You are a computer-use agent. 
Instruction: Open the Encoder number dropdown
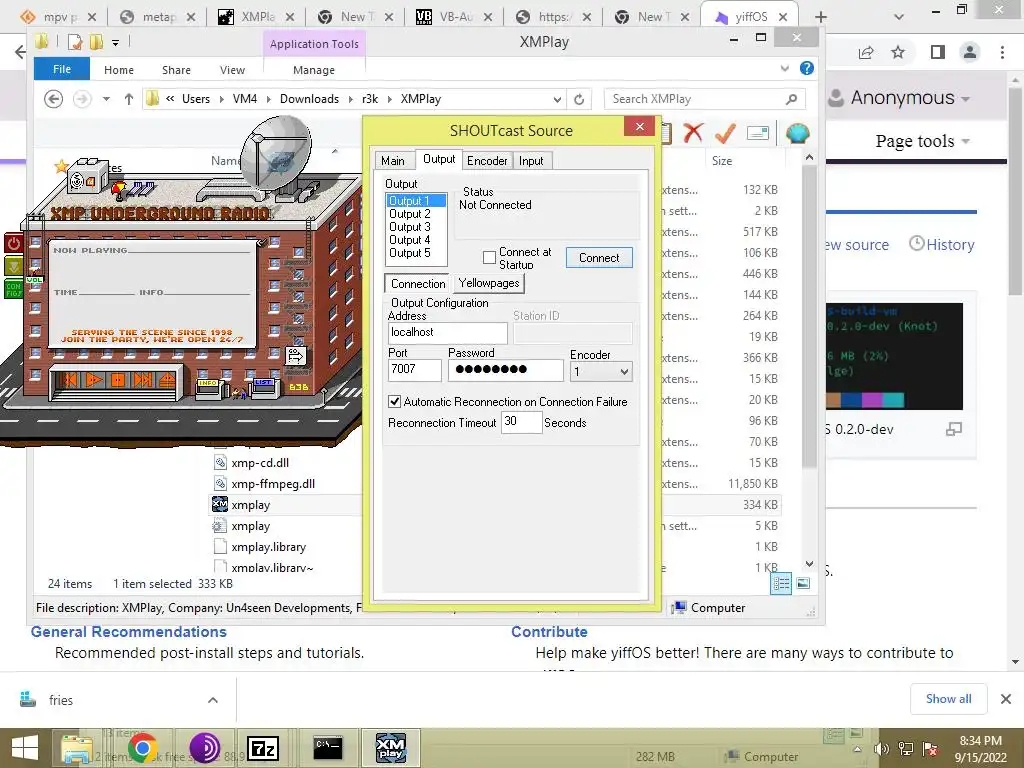point(624,372)
